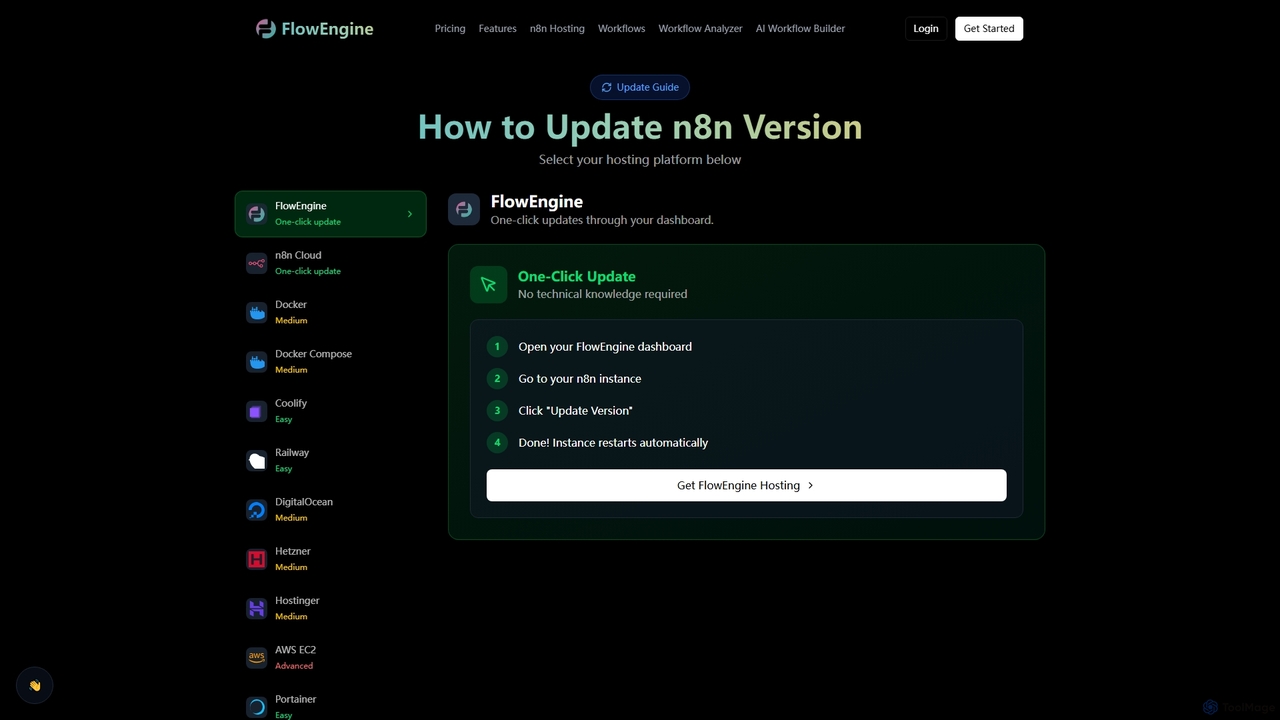Click the Docker whale icon
This screenshot has width=1280, height=720.
pyautogui.click(x=257, y=312)
